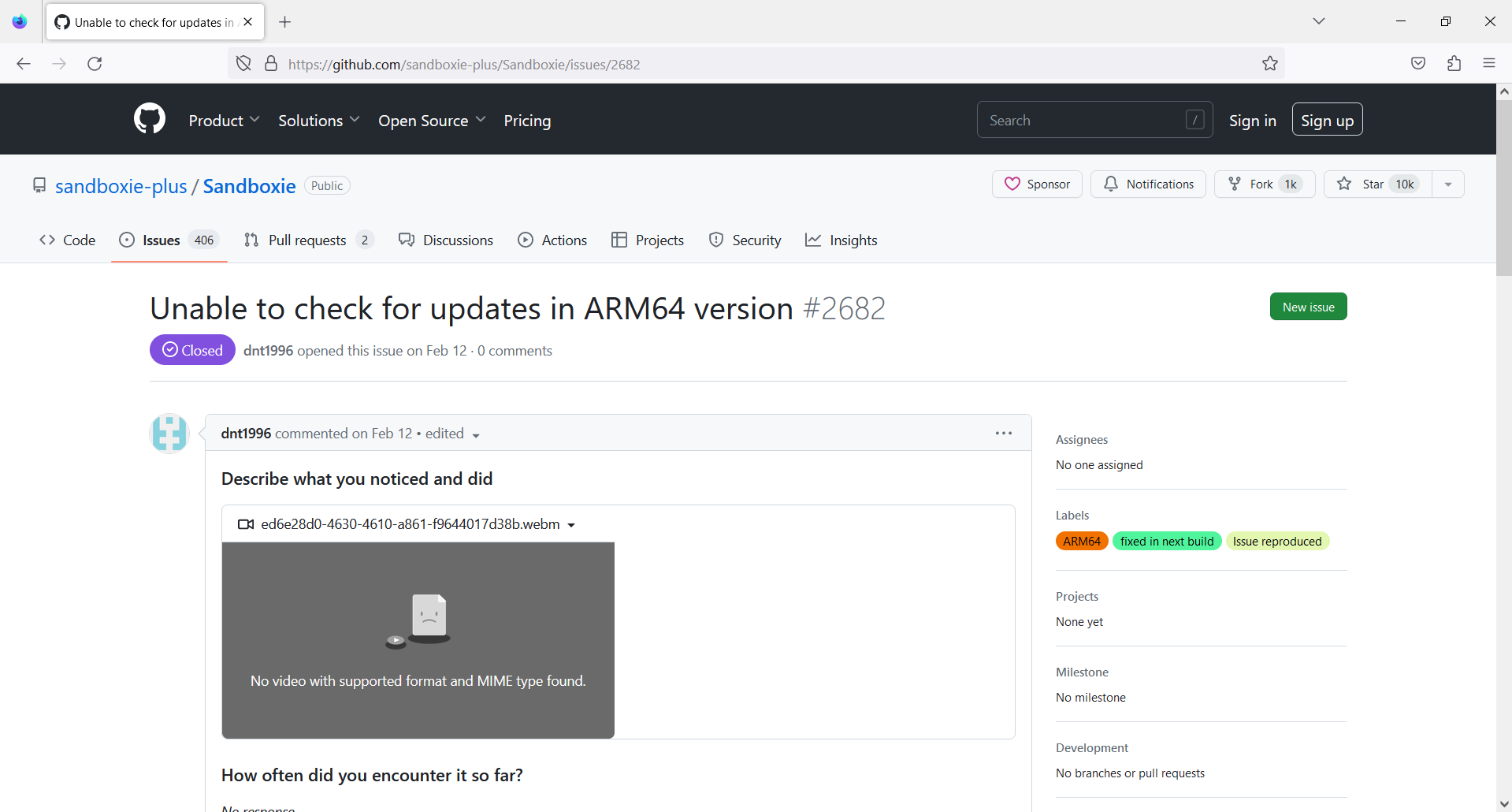Open Pull requests tab
This screenshot has height=812, width=1512.
308,240
